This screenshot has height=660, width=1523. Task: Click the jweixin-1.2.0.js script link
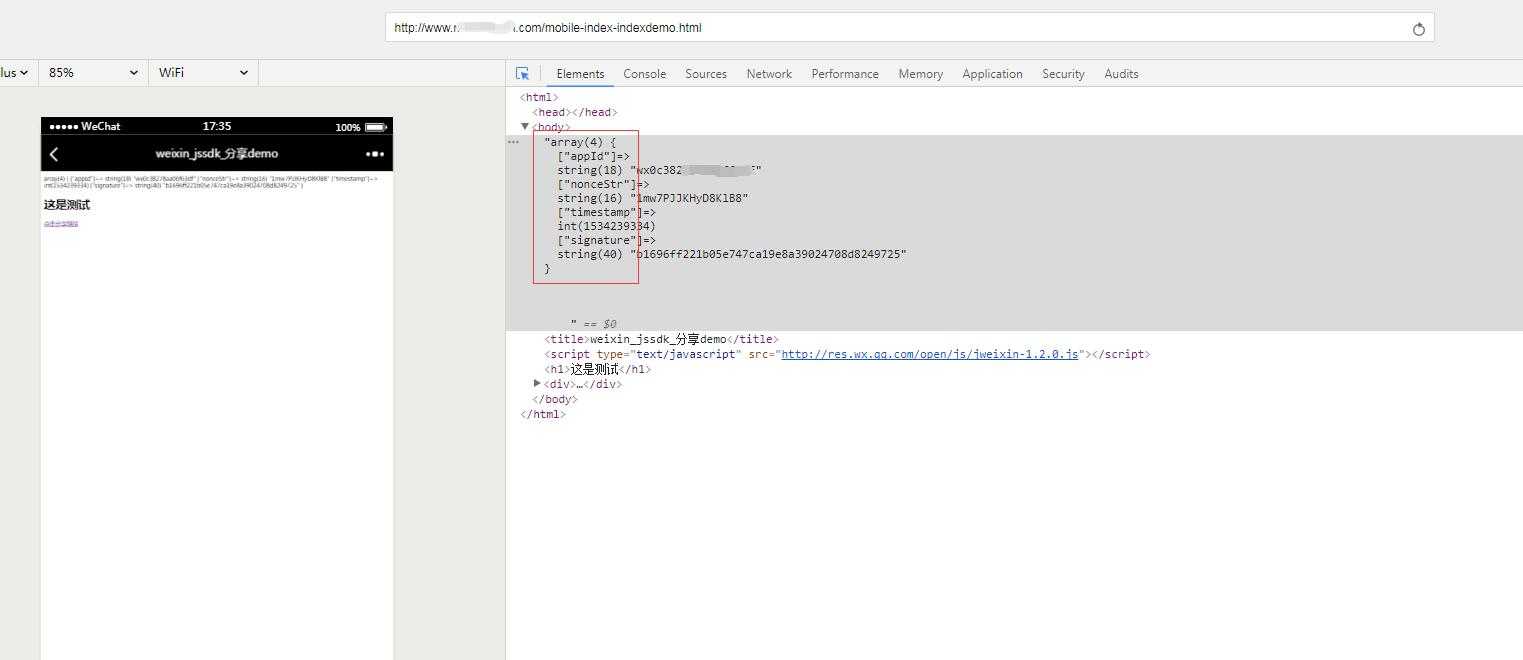(x=930, y=354)
